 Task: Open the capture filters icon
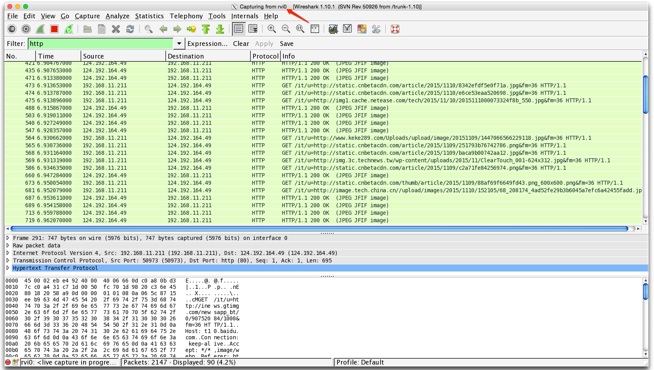point(333,29)
